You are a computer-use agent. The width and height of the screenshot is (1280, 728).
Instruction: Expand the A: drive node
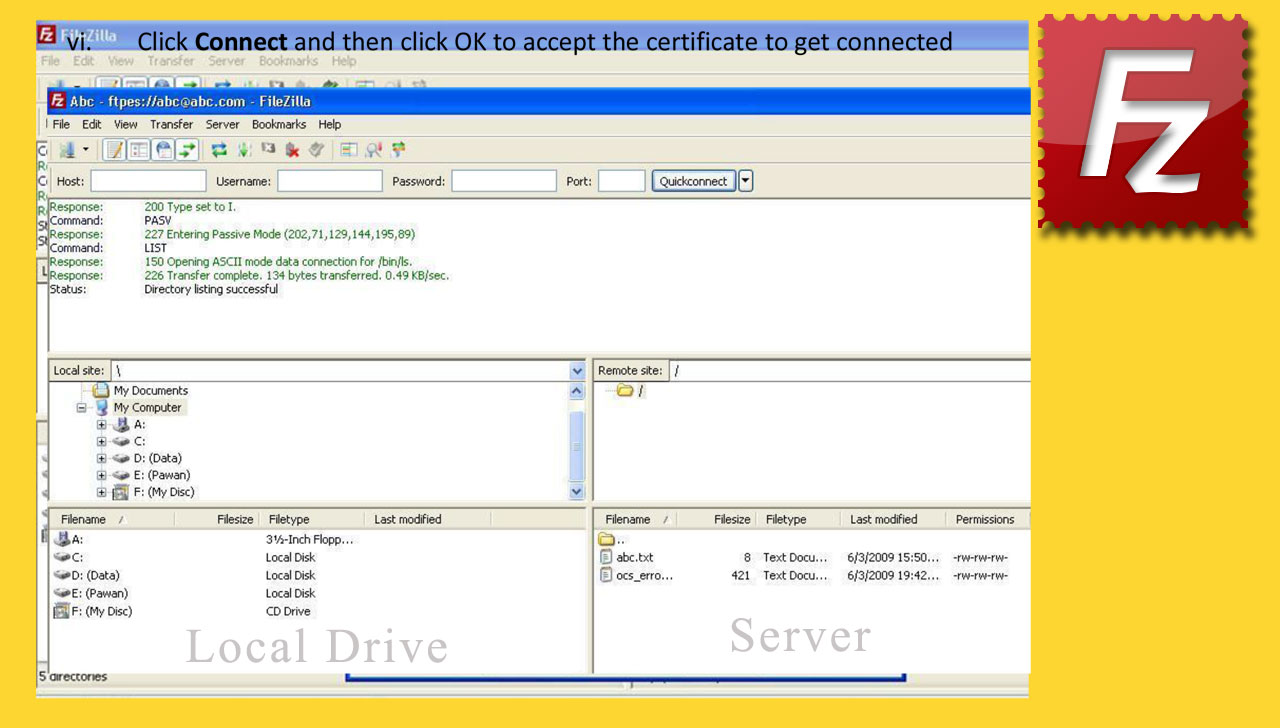click(102, 425)
